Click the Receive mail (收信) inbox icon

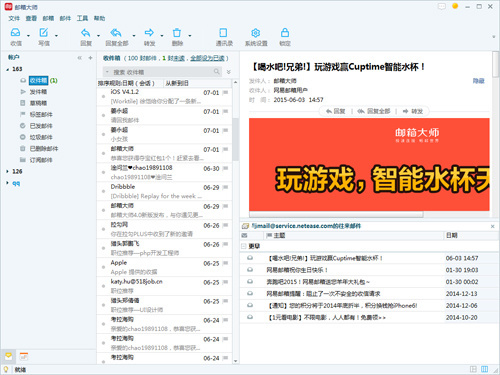[x=16, y=33]
